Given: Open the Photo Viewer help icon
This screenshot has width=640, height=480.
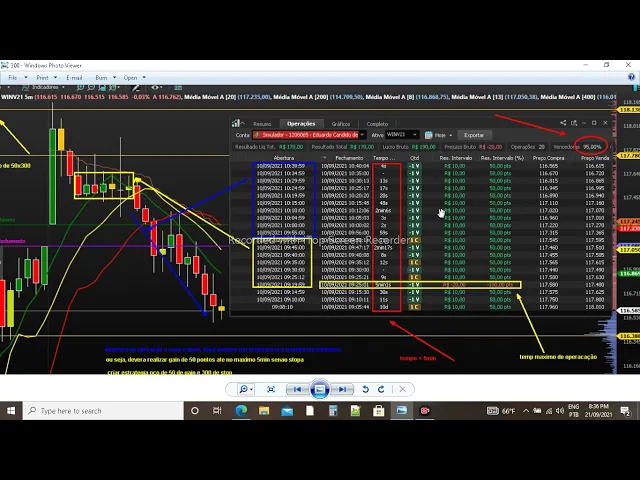Looking at the screenshot, I should click(631, 77).
